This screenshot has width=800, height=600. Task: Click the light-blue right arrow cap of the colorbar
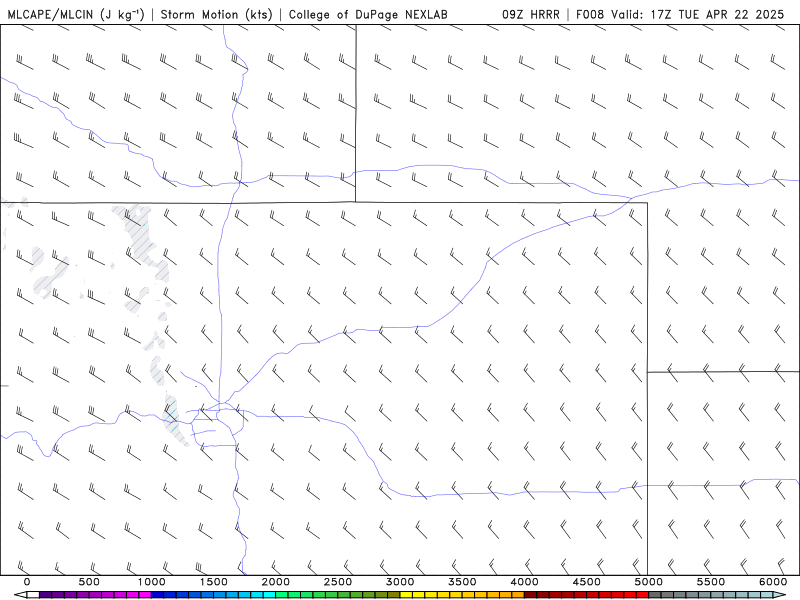[780, 595]
